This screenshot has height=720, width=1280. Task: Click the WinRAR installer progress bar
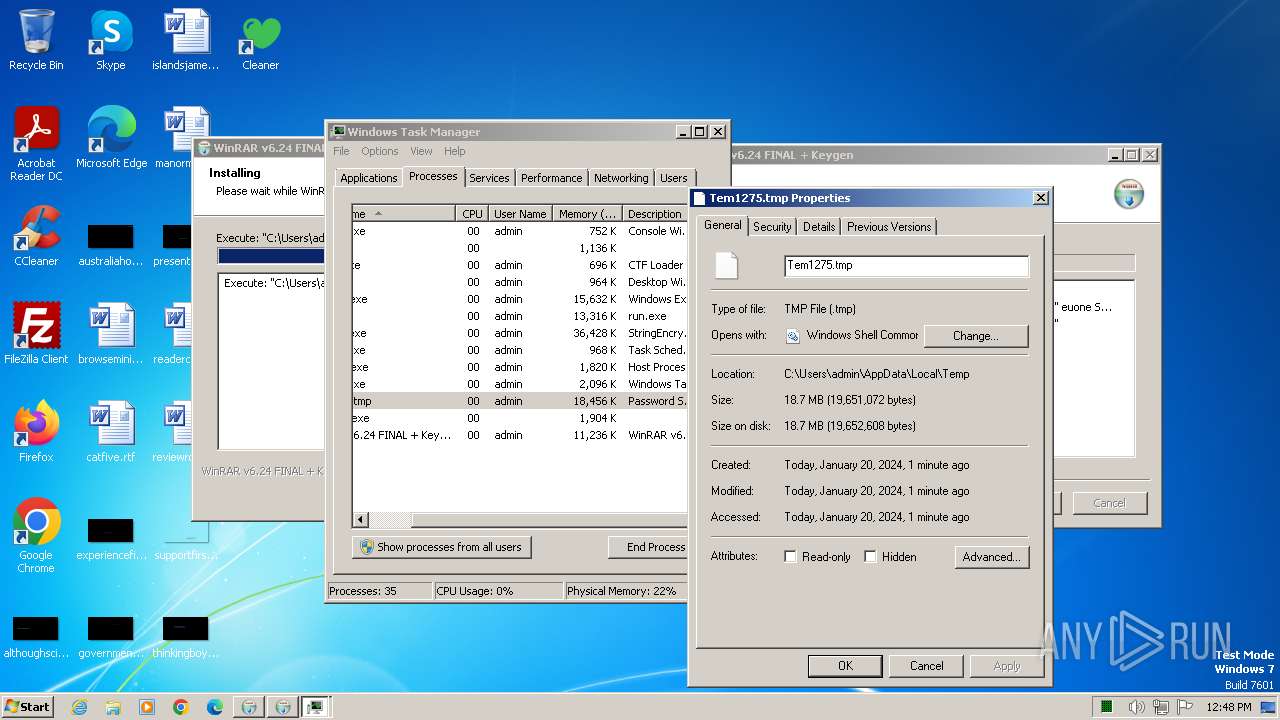point(271,256)
